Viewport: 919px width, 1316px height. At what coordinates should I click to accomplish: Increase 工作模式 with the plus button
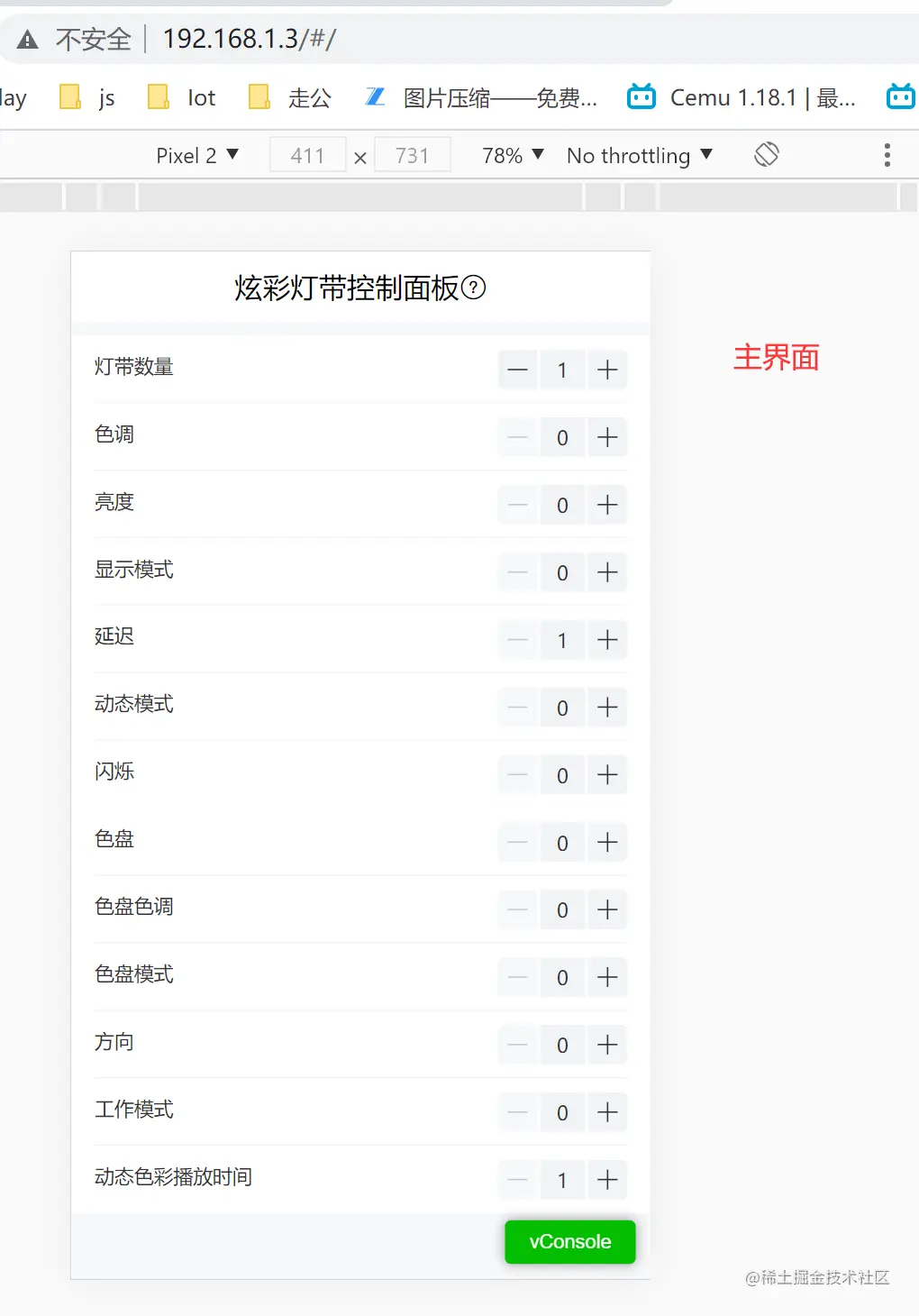pos(607,1112)
